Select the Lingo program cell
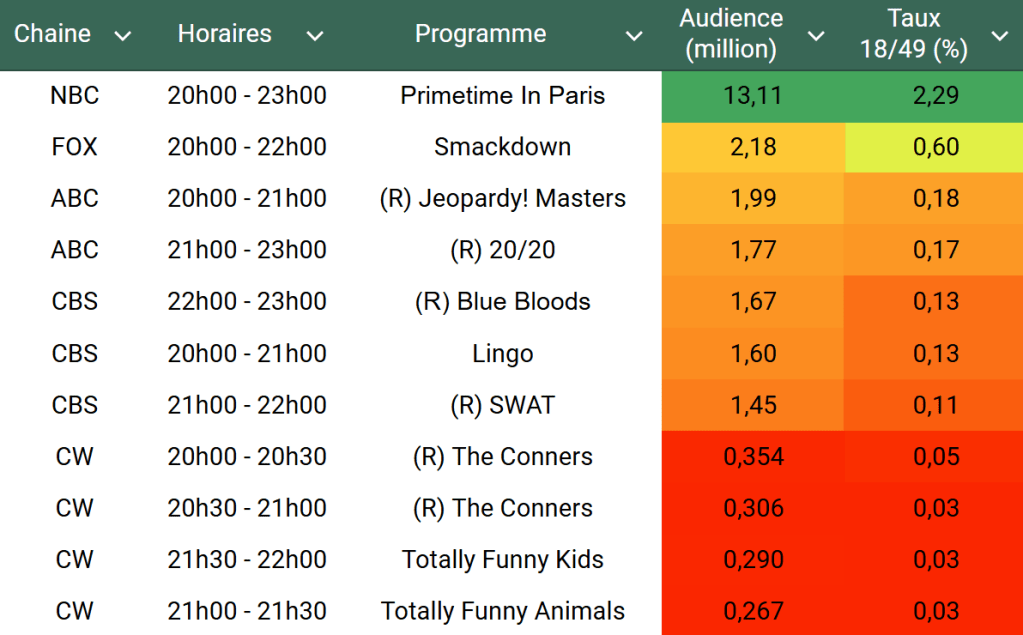The width and height of the screenshot is (1023, 635). point(503,354)
